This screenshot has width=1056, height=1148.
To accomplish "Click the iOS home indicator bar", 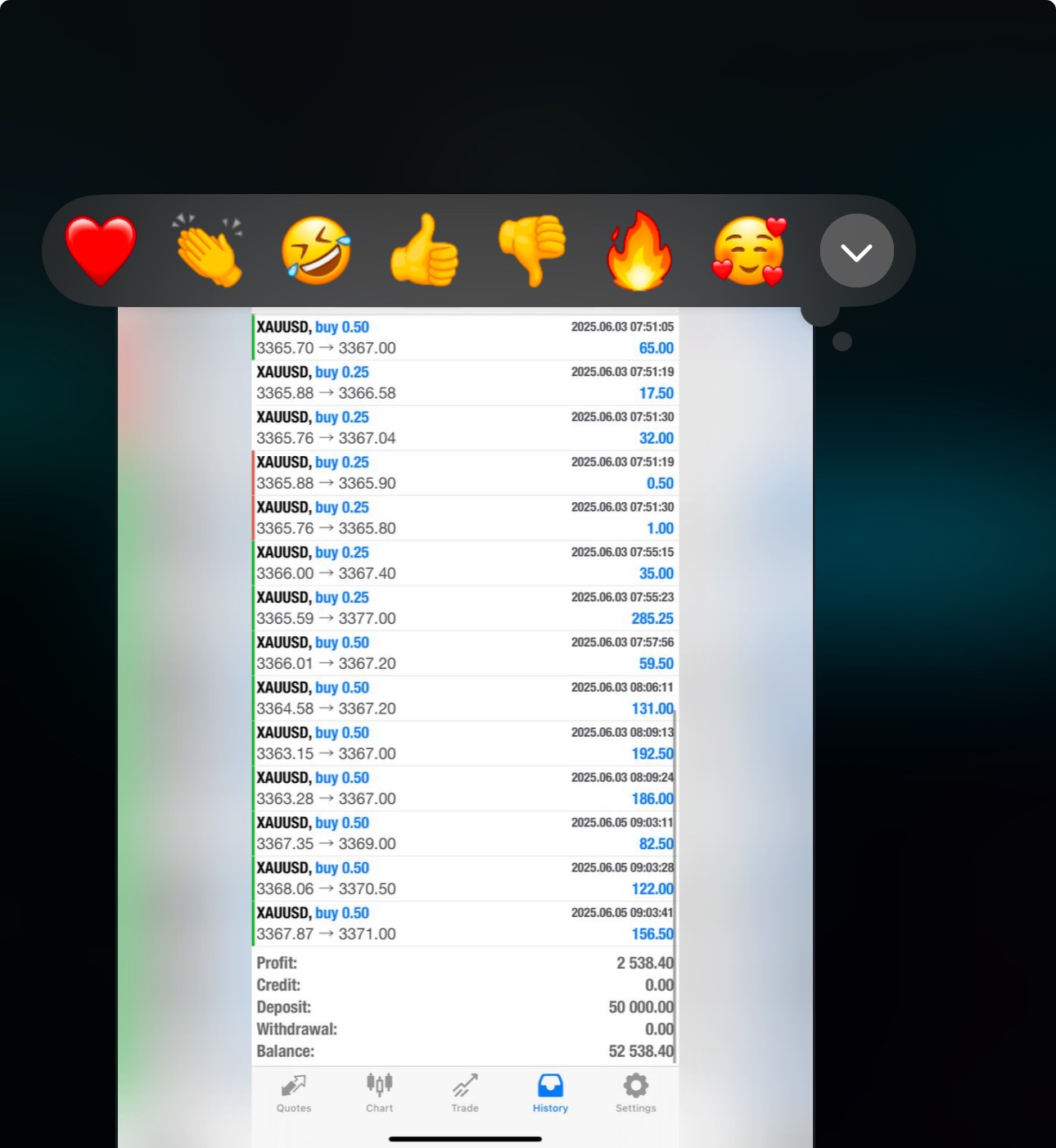I will [x=465, y=1138].
